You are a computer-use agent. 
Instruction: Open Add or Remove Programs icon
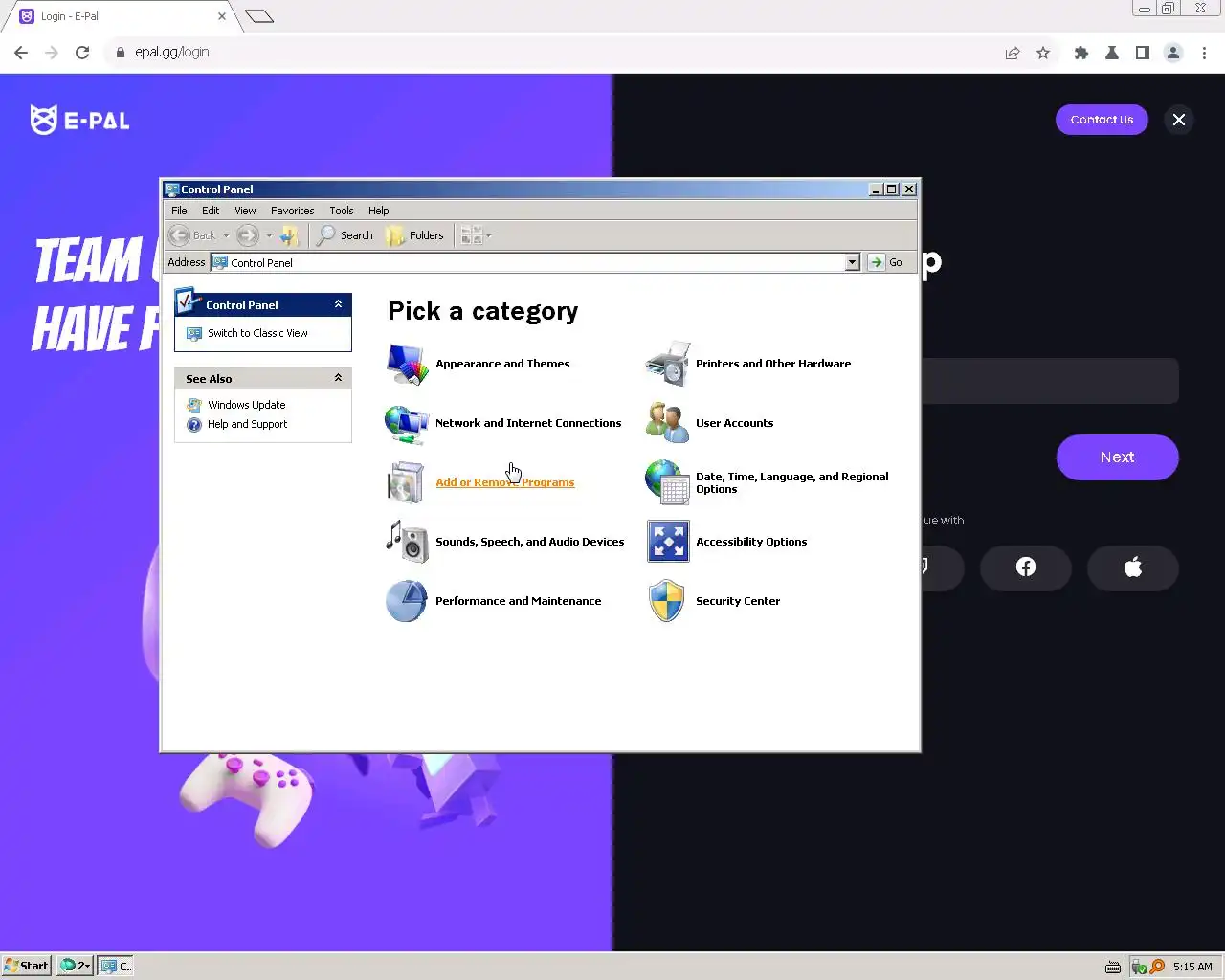(407, 482)
